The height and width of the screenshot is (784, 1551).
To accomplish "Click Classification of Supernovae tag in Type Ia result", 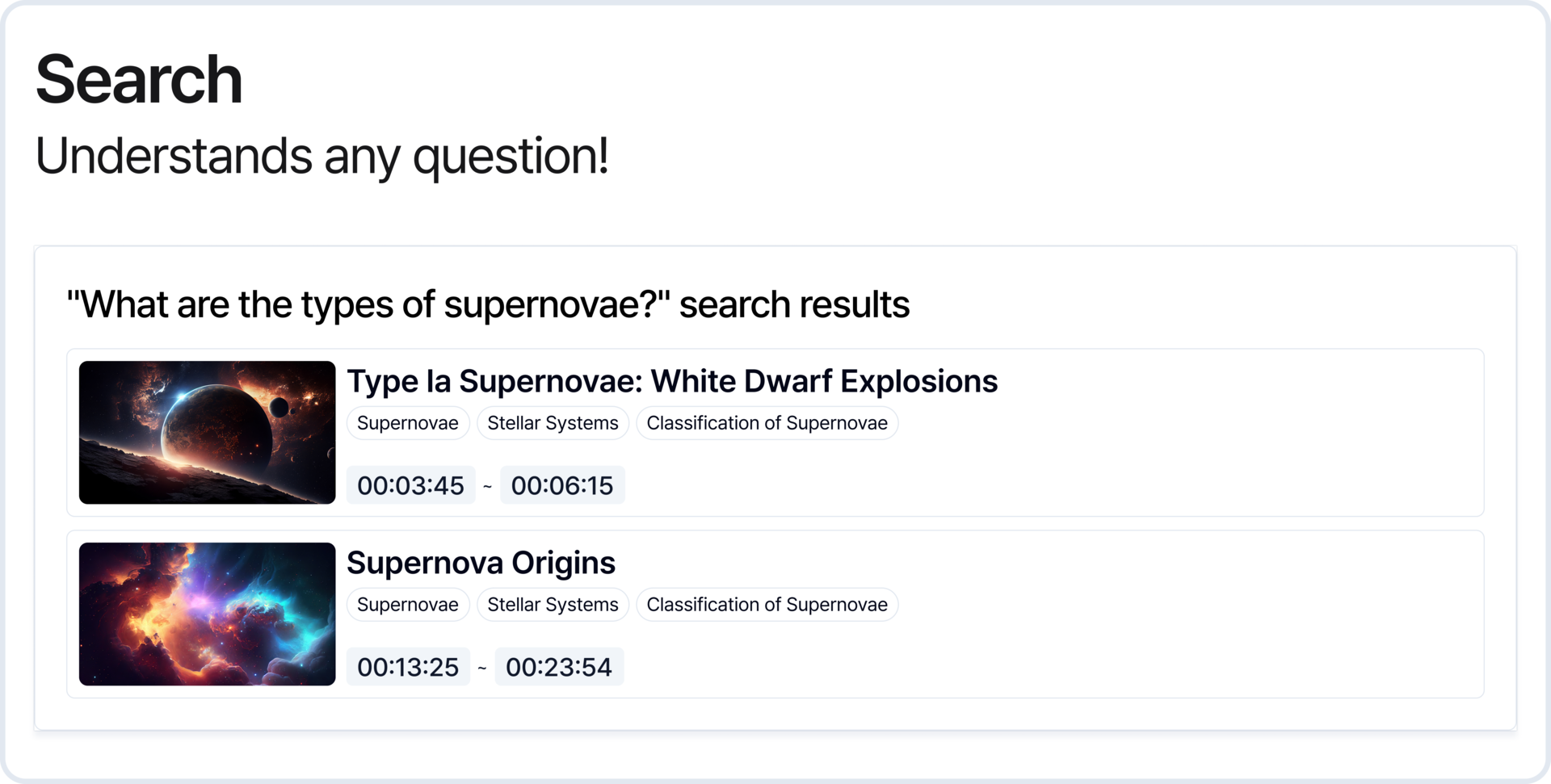I will (x=767, y=423).
